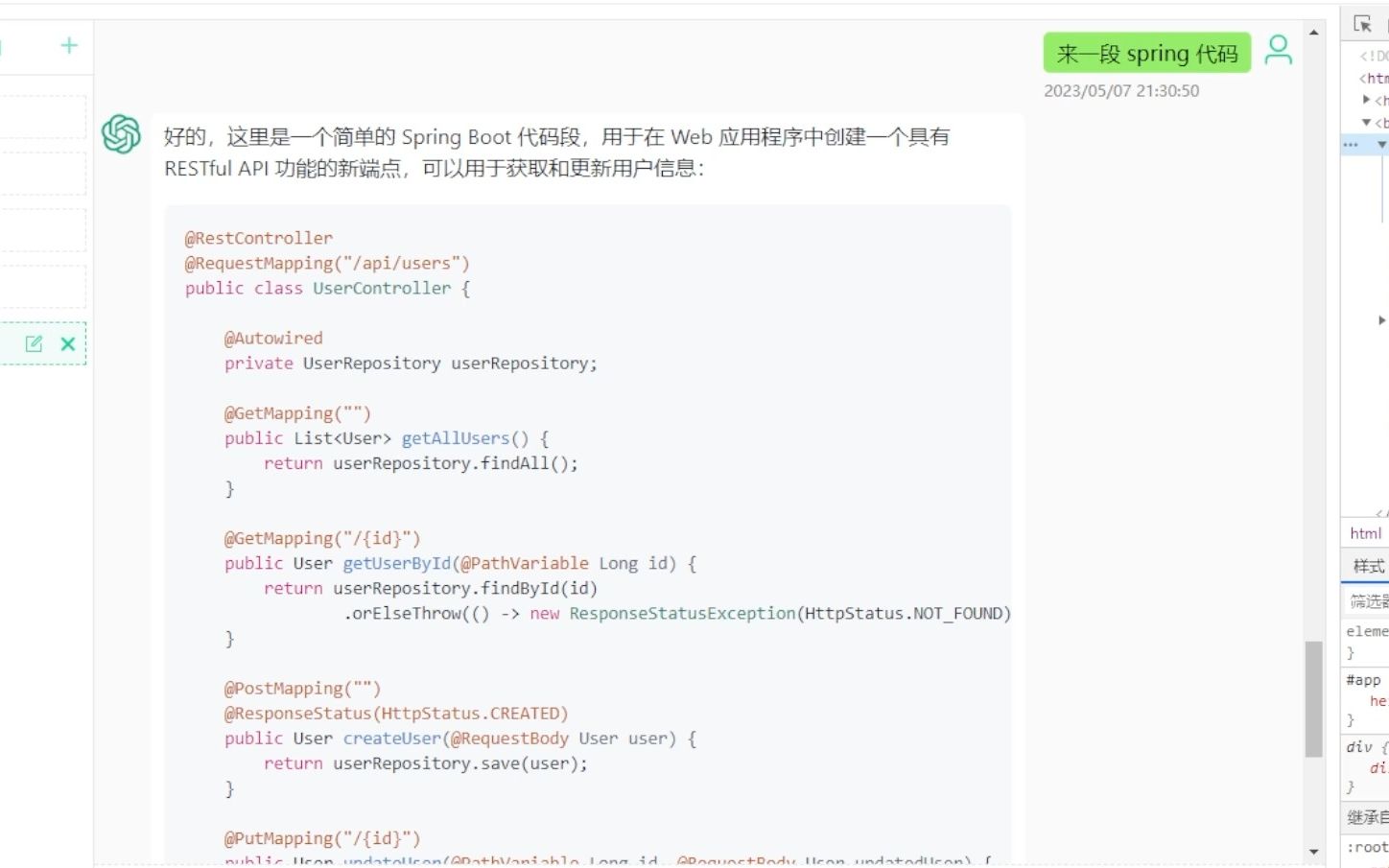The image size is (1389, 868).
Task: Click 'private UserRepository userRepository;' line
Action: click(411, 363)
